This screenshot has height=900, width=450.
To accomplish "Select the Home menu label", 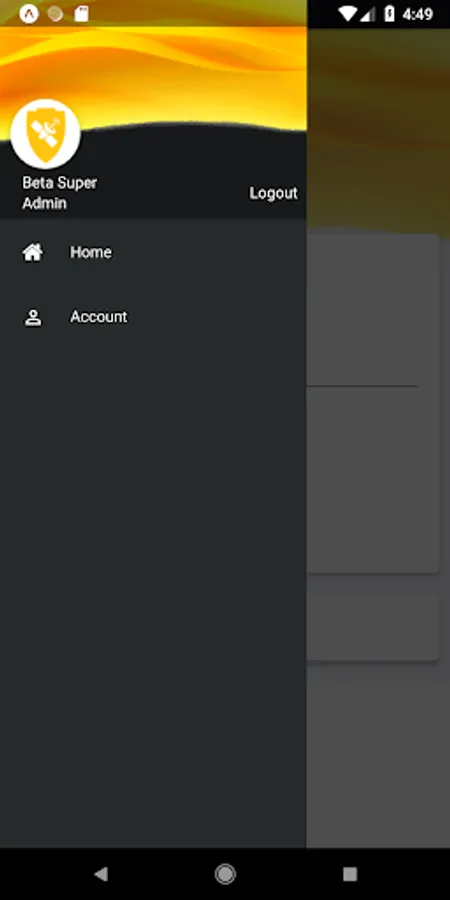I will coord(91,252).
